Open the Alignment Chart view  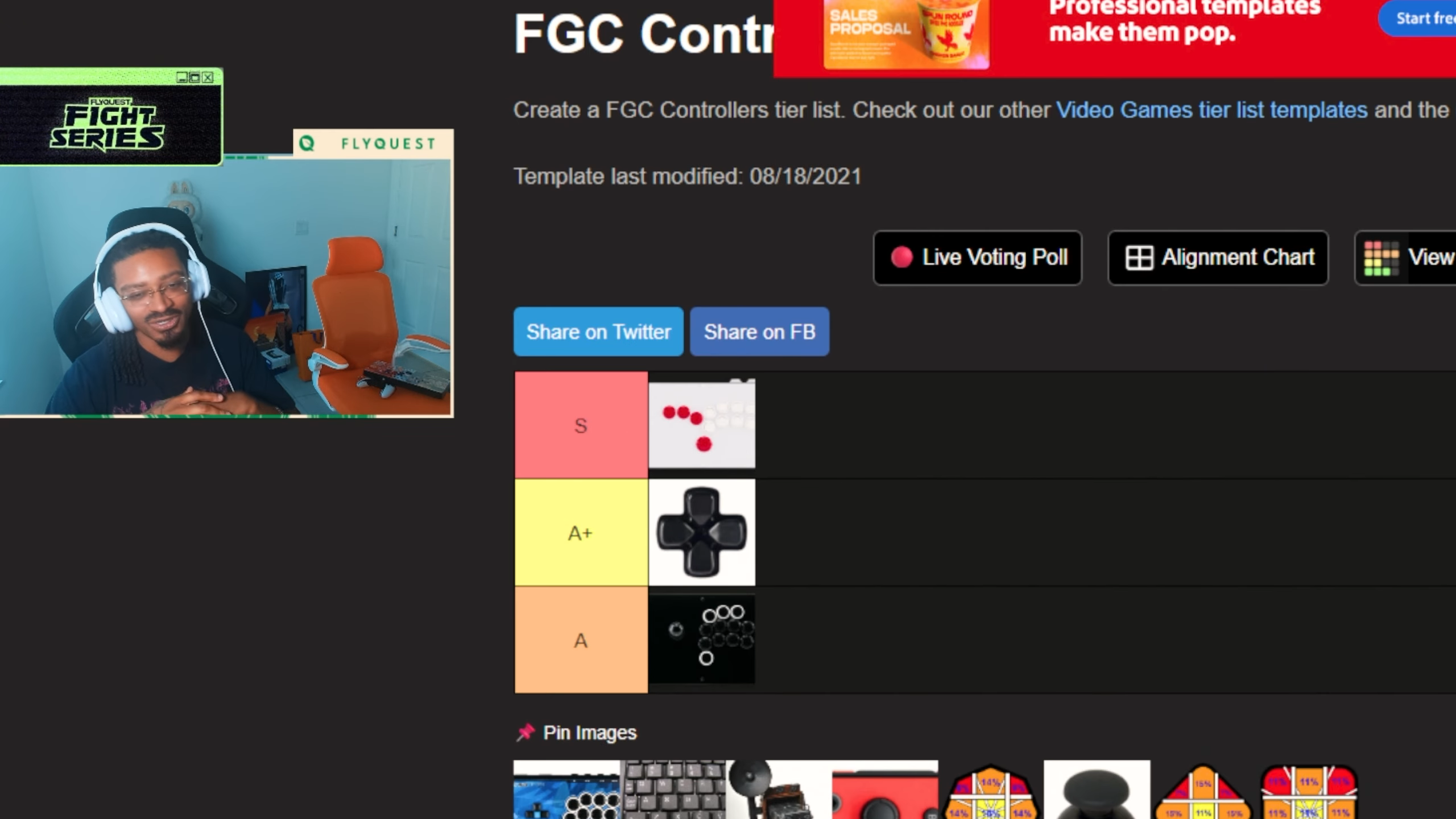(x=1218, y=258)
